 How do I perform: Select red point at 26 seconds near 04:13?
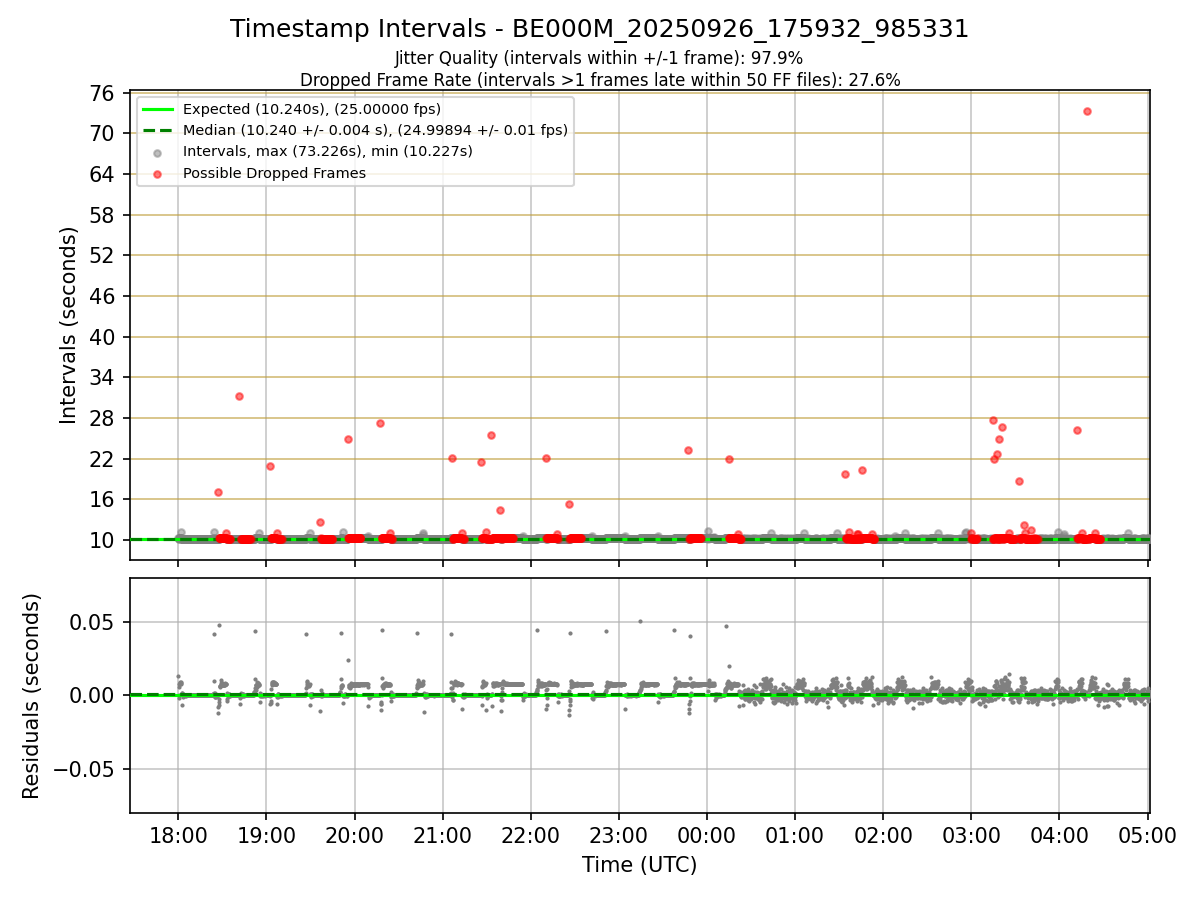[1077, 430]
